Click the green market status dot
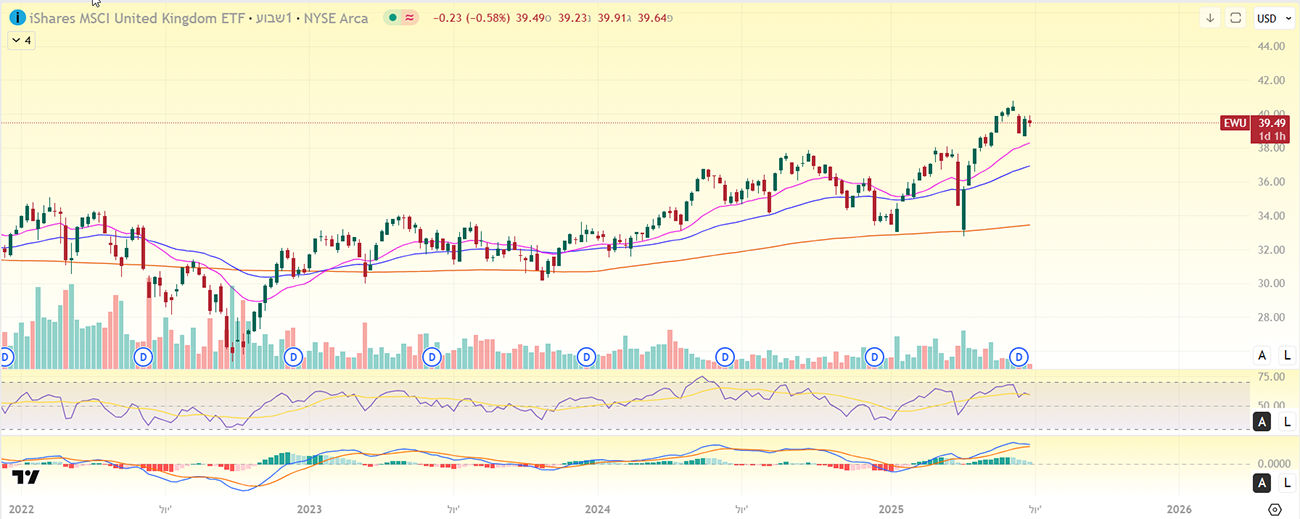 [x=393, y=18]
